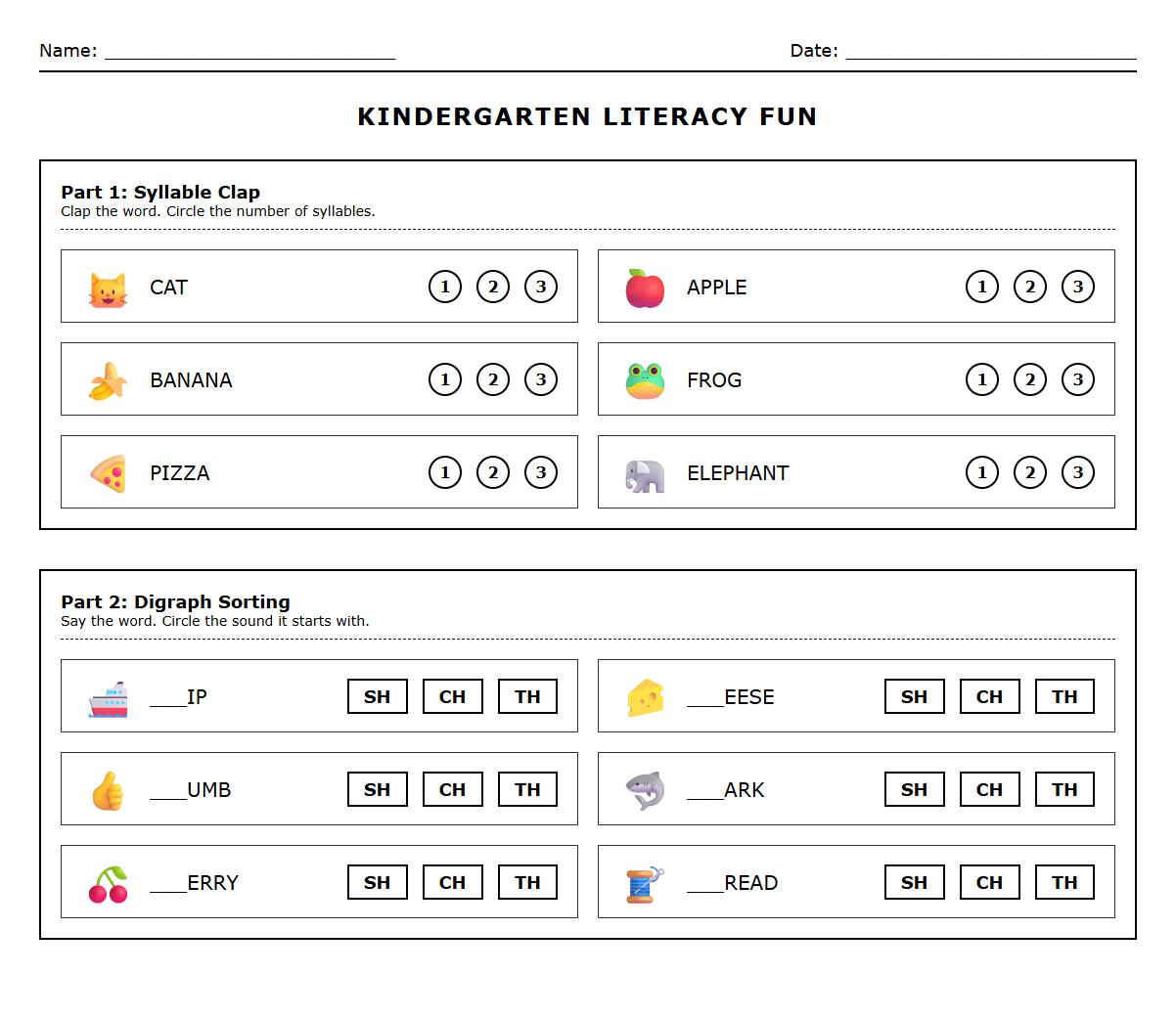Choose CH for the ___EESE word
The width and height of the screenshot is (1176, 1018).
pyautogui.click(x=990, y=696)
